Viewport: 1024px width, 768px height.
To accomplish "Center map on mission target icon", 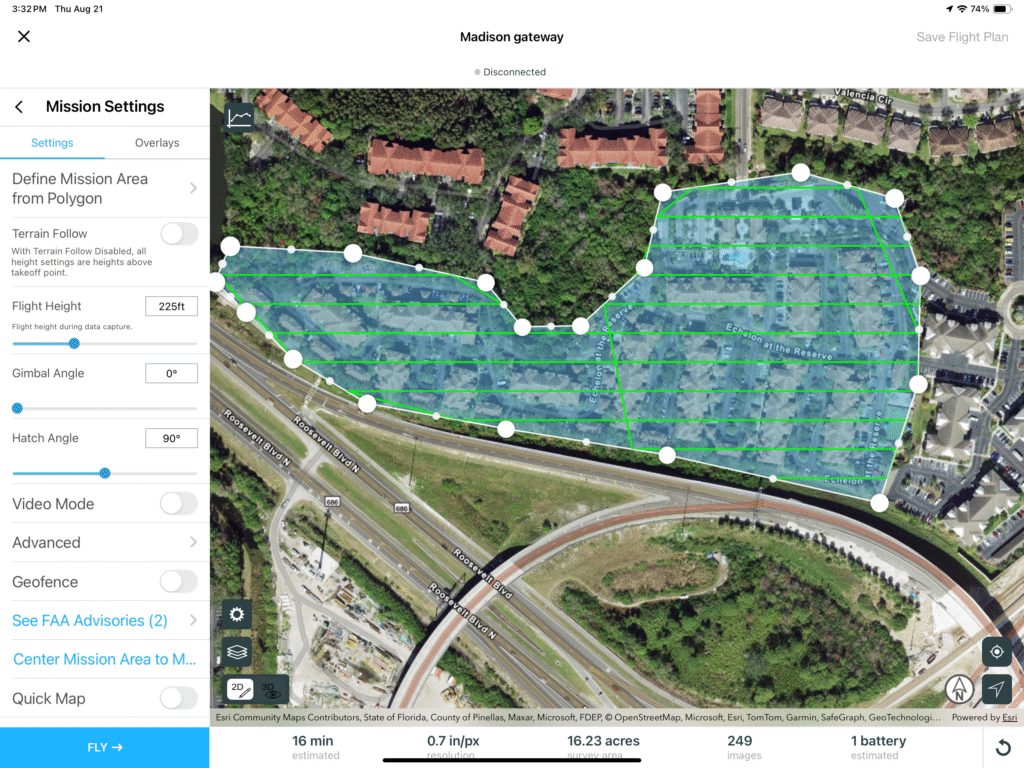I will [996, 652].
